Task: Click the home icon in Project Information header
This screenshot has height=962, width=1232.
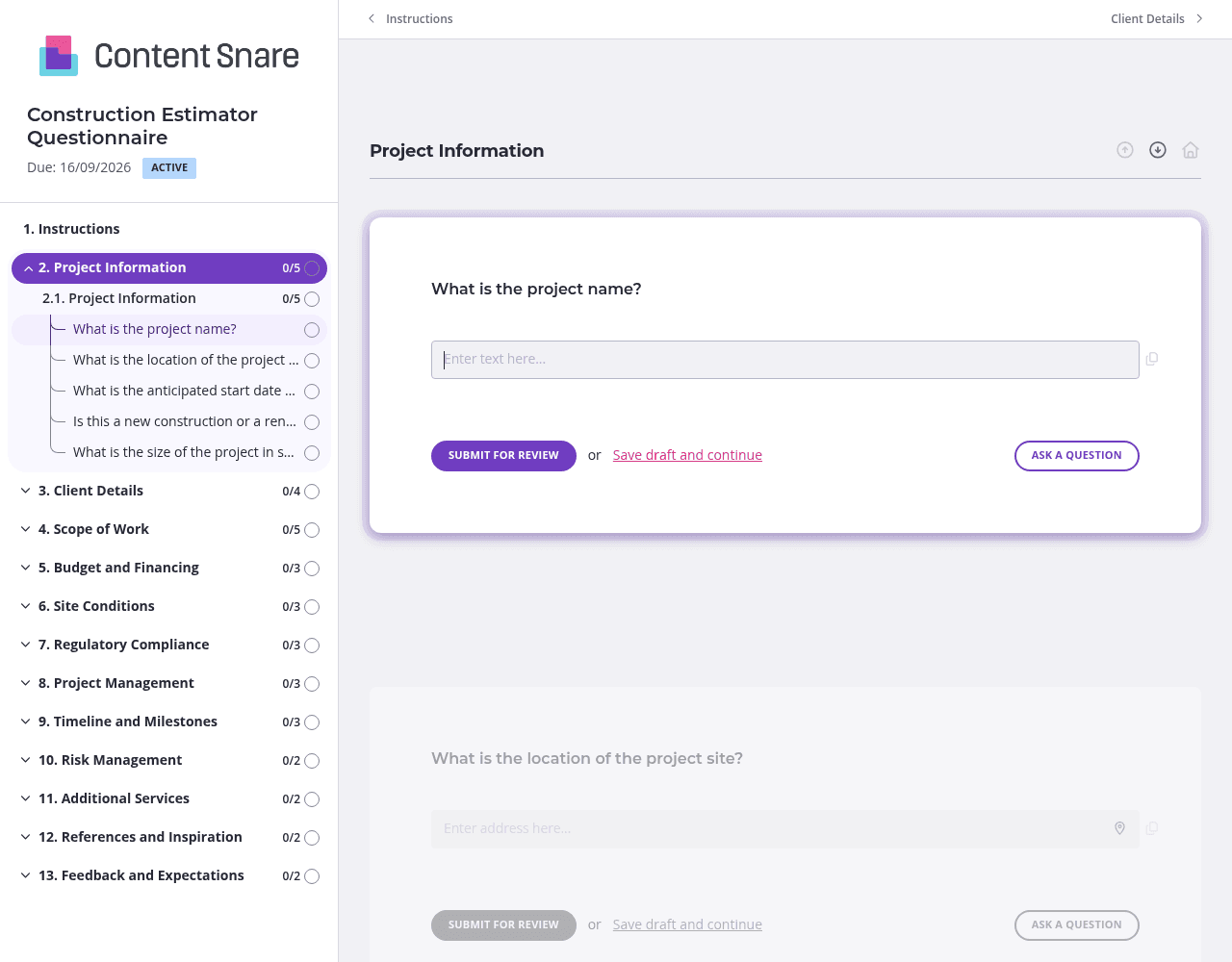Action: (1191, 150)
